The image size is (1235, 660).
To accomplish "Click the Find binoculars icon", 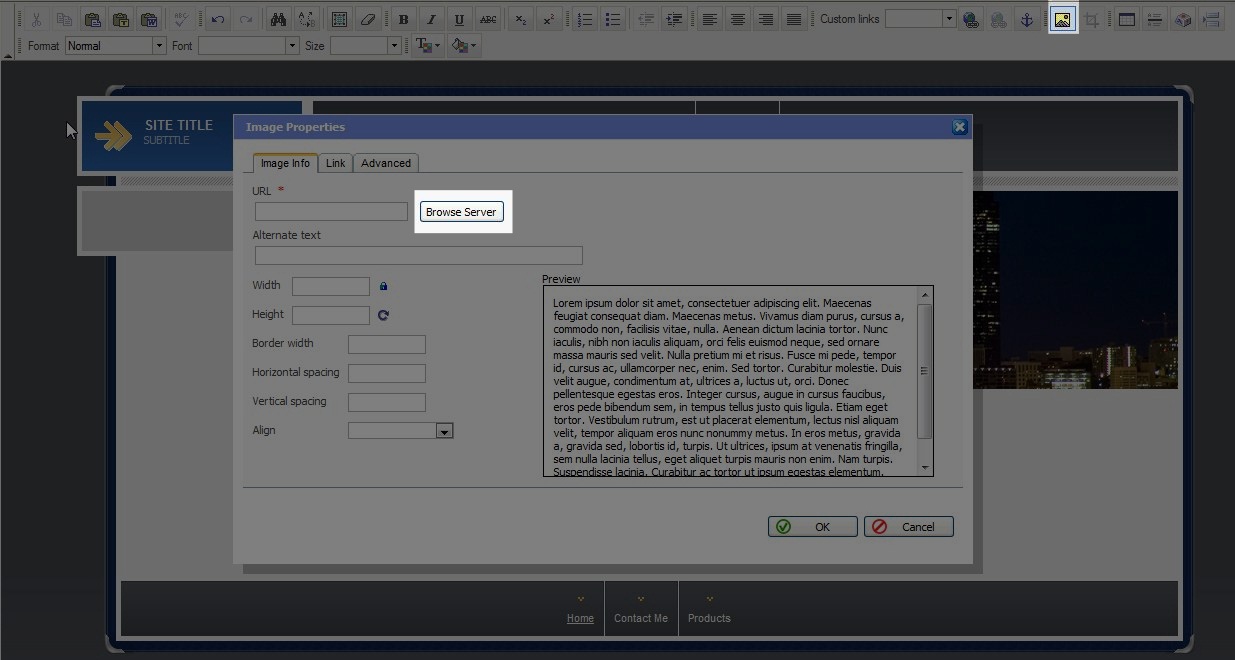I will pos(278,19).
